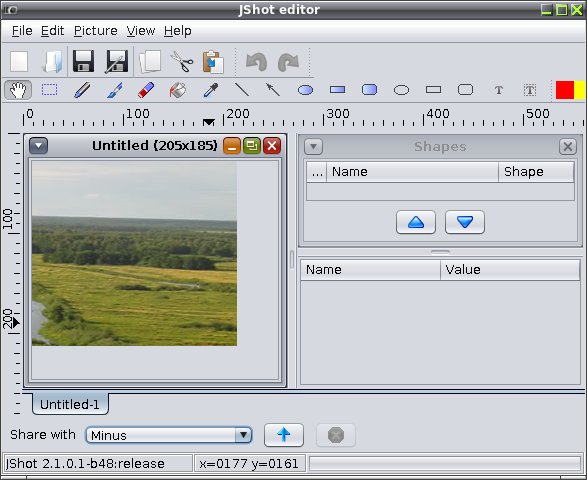Open the Edit menu
Image resolution: width=587 pixels, height=480 pixels.
click(52, 31)
